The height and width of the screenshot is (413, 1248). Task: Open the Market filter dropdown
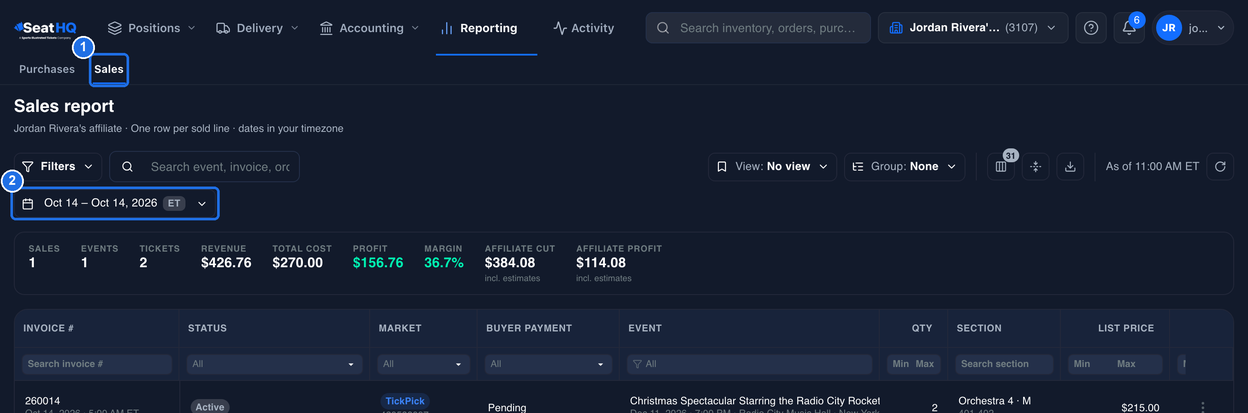[424, 364]
